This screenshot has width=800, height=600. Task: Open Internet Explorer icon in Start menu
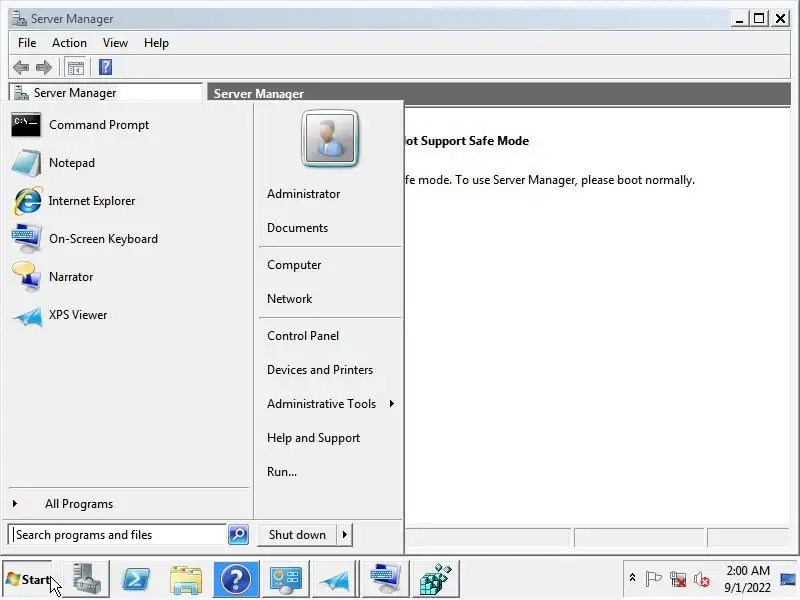tap(27, 201)
